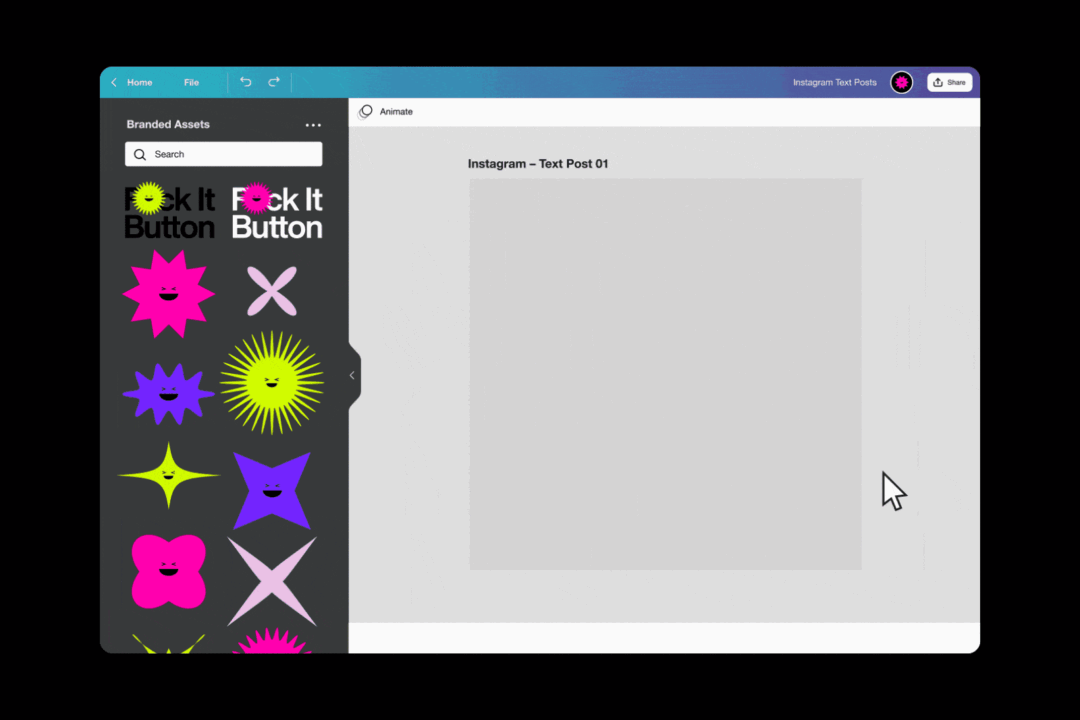This screenshot has height=720, width=1080.
Task: Click the Share button
Action: tap(949, 82)
